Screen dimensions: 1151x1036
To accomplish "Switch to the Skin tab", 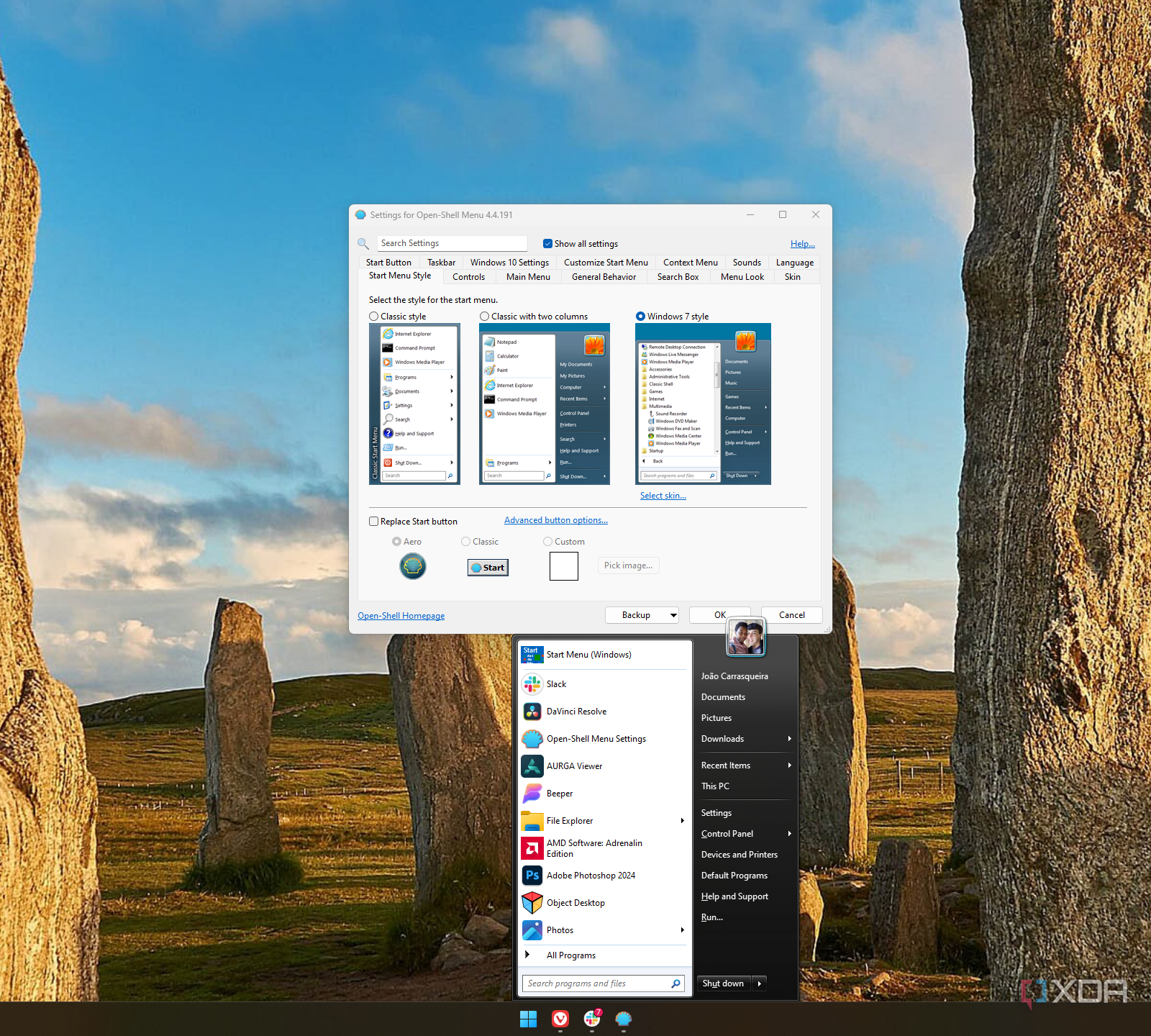I will coord(792,277).
